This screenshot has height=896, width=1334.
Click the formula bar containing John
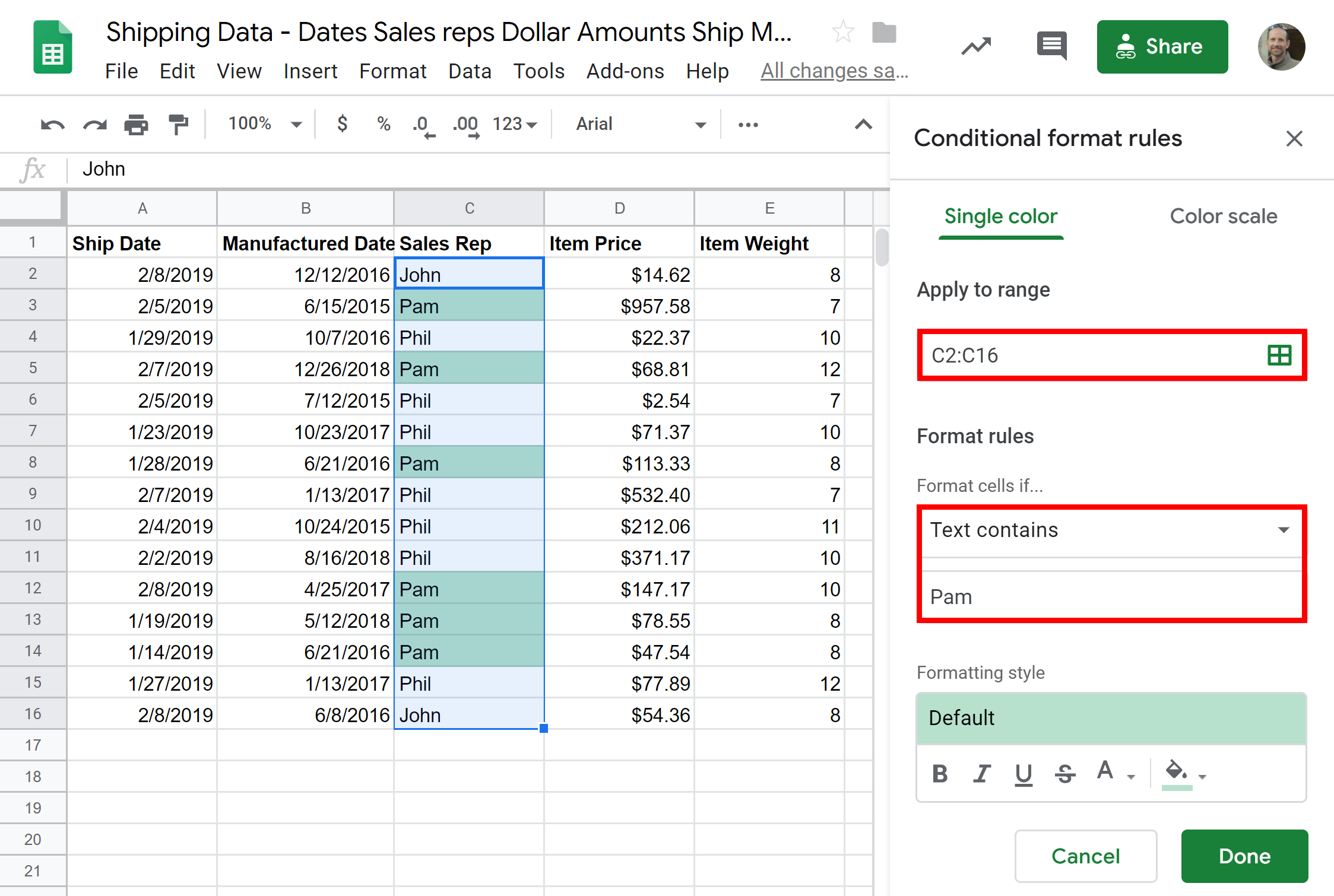click(x=475, y=169)
